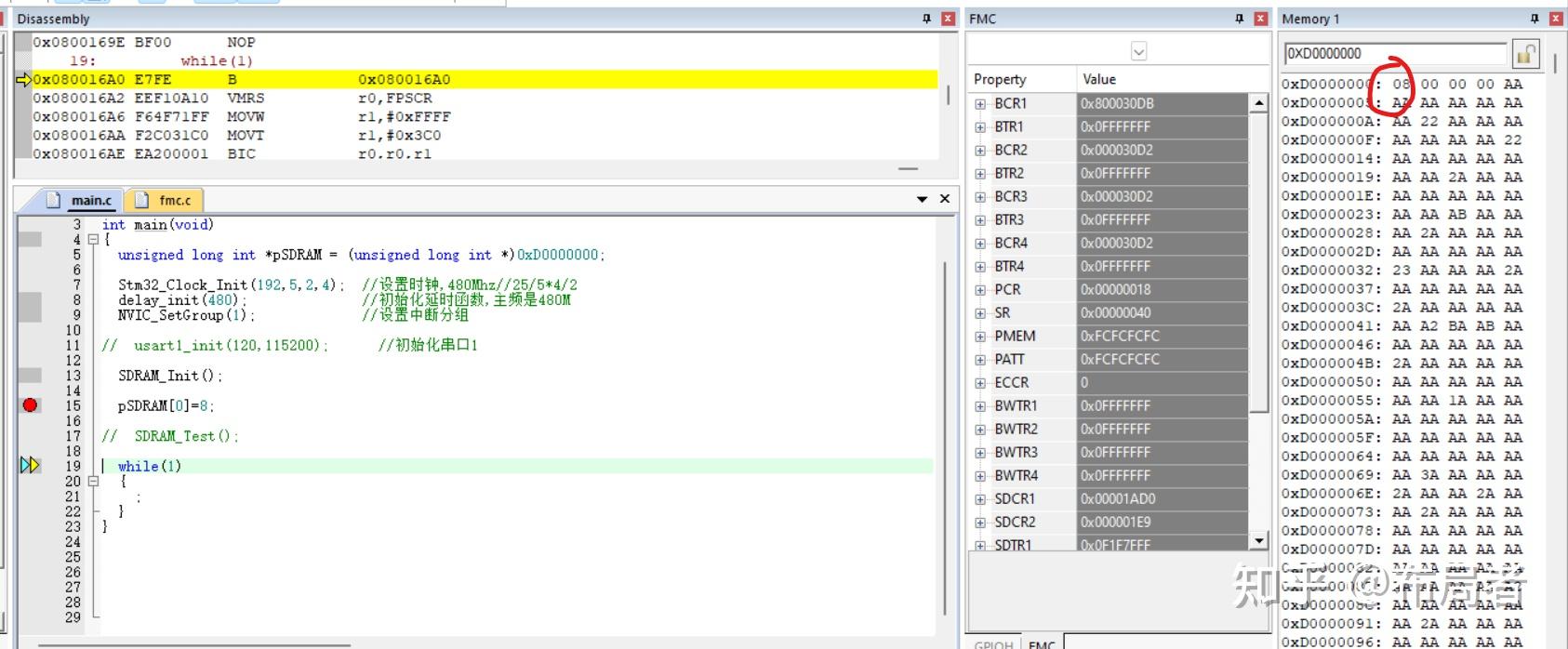This screenshot has width=1568, height=649.
Task: Click the pSDRAM[0]=8 statement
Action: pos(166,405)
